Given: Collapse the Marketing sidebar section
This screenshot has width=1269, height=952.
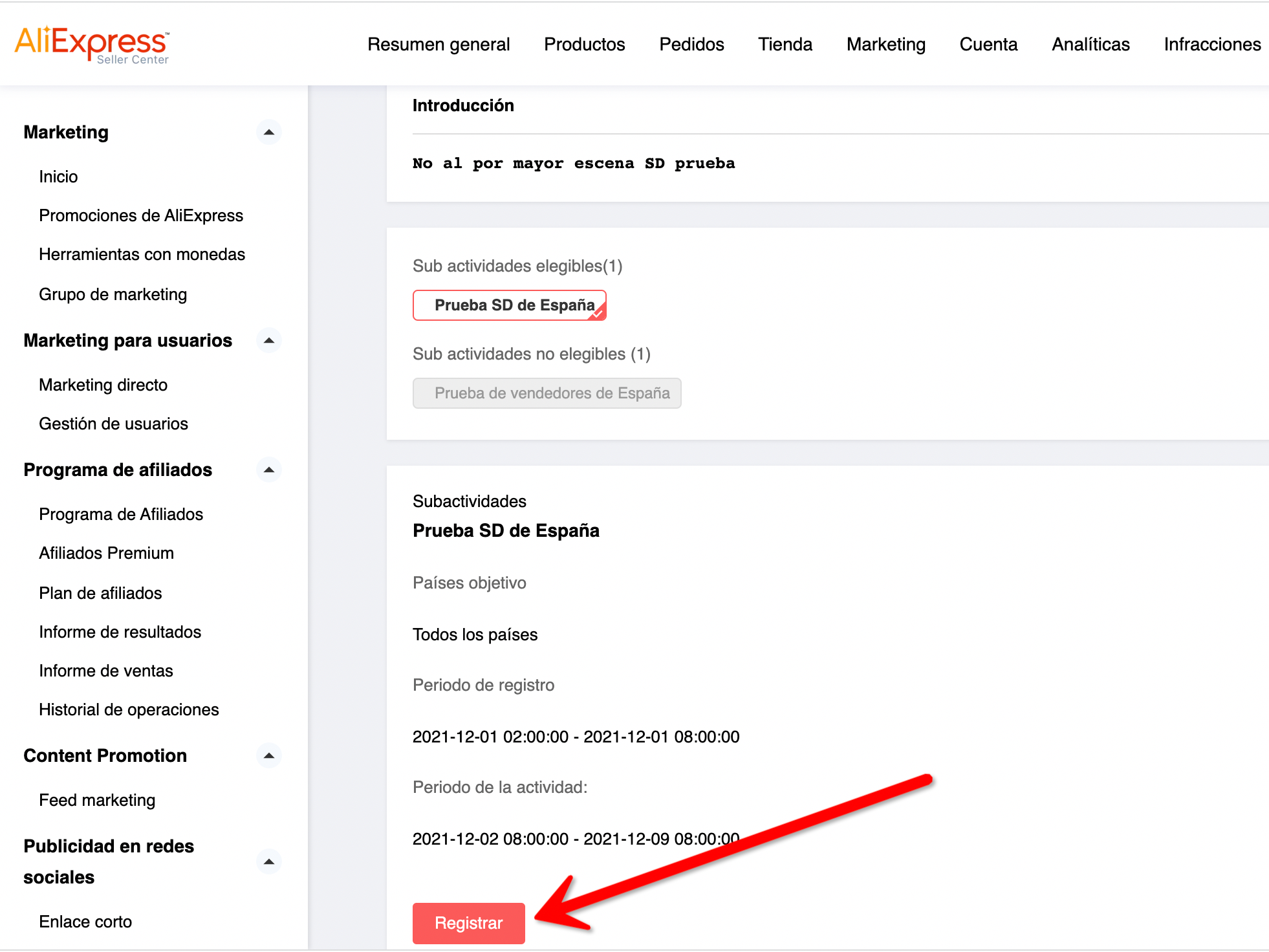Looking at the screenshot, I should tap(269, 133).
